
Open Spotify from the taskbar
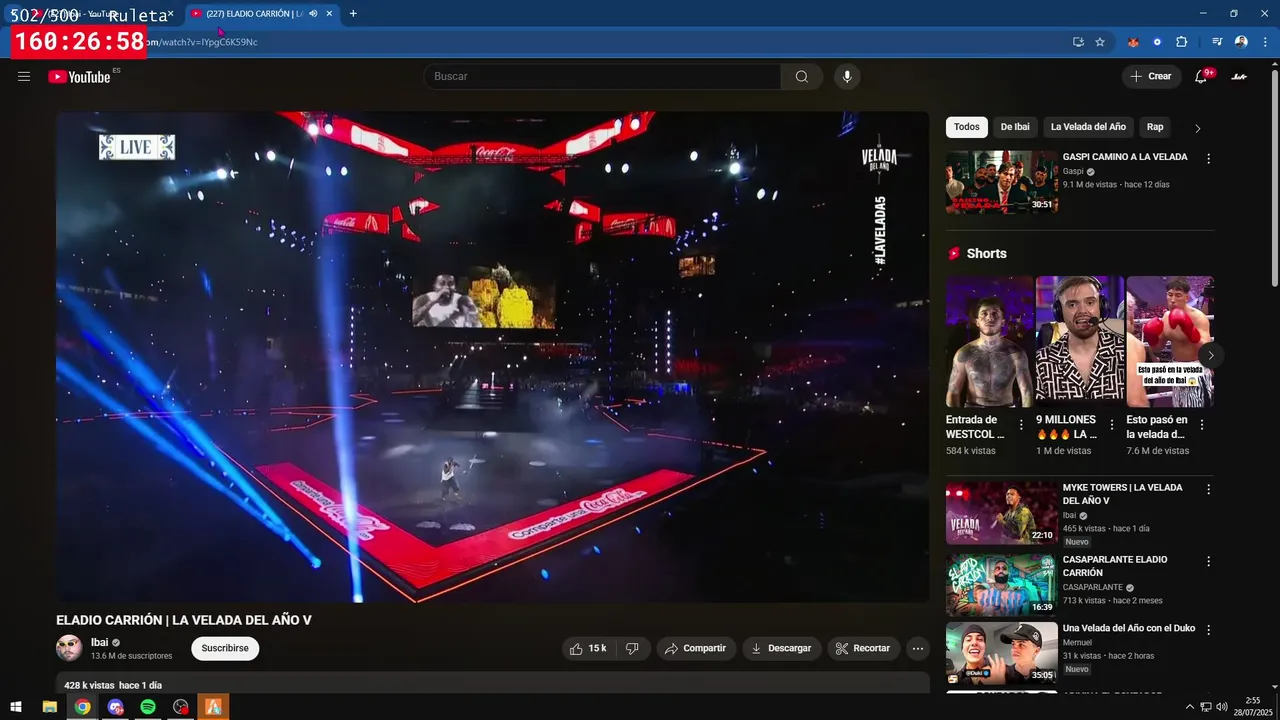point(148,707)
